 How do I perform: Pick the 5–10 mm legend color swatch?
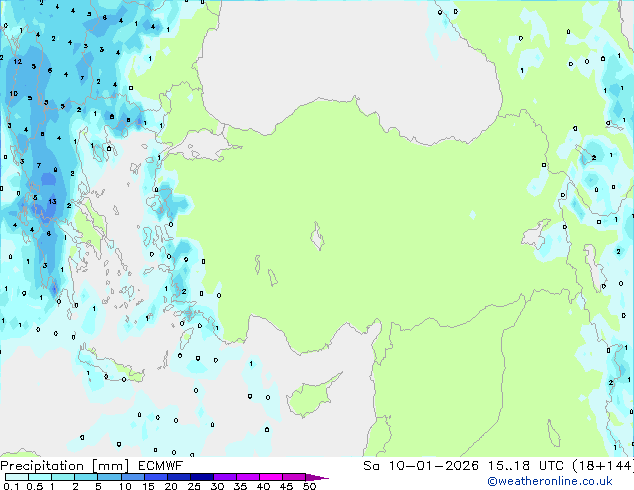coord(109,477)
